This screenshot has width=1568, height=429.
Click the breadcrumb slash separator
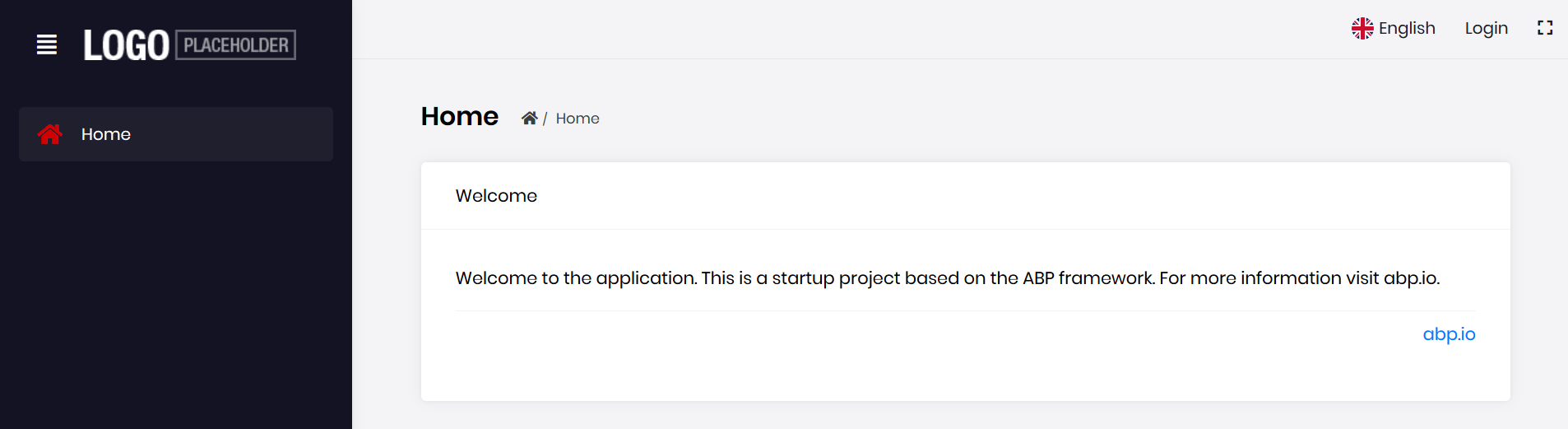pos(545,119)
